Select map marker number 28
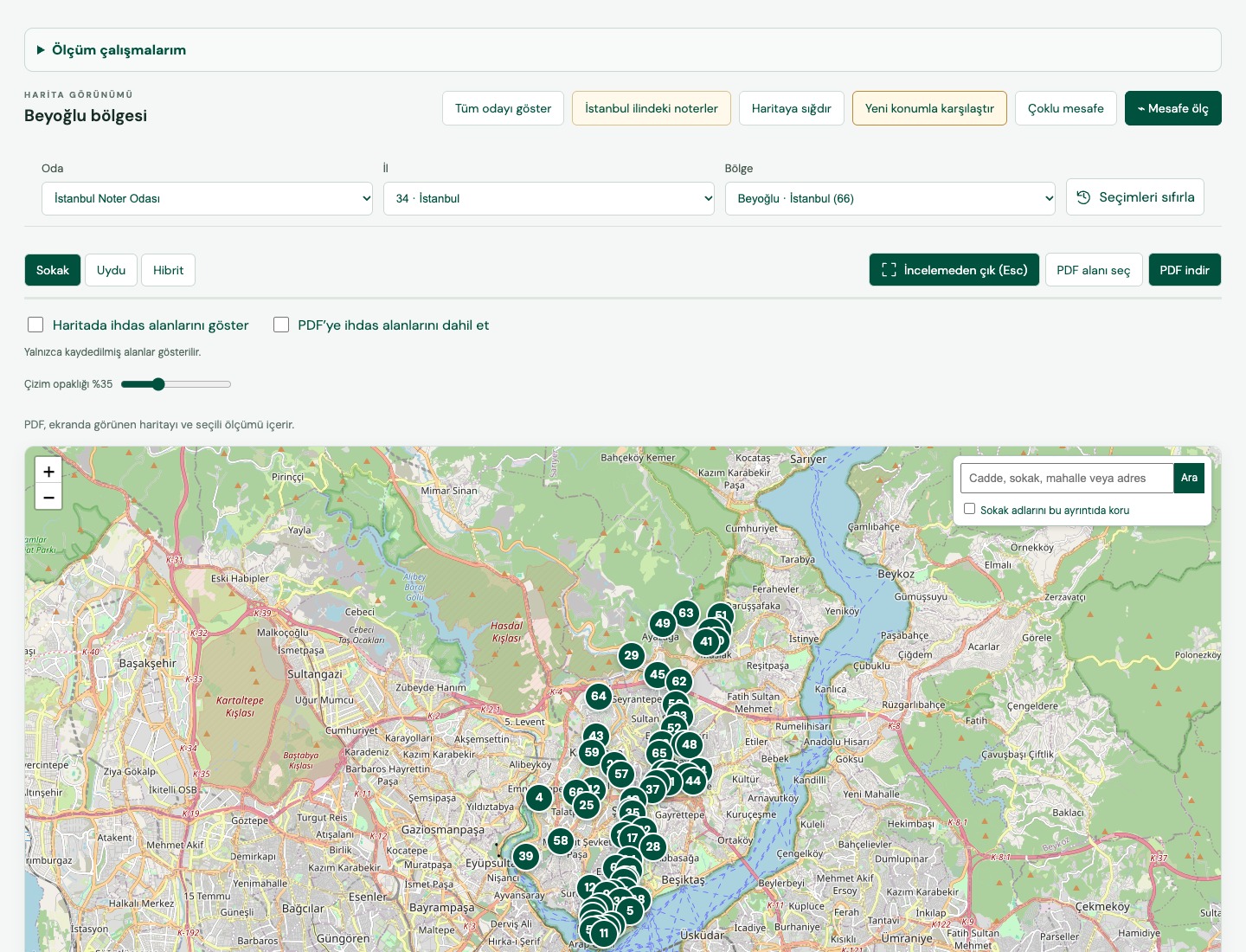The height and width of the screenshot is (952, 1246). pyautogui.click(x=653, y=847)
